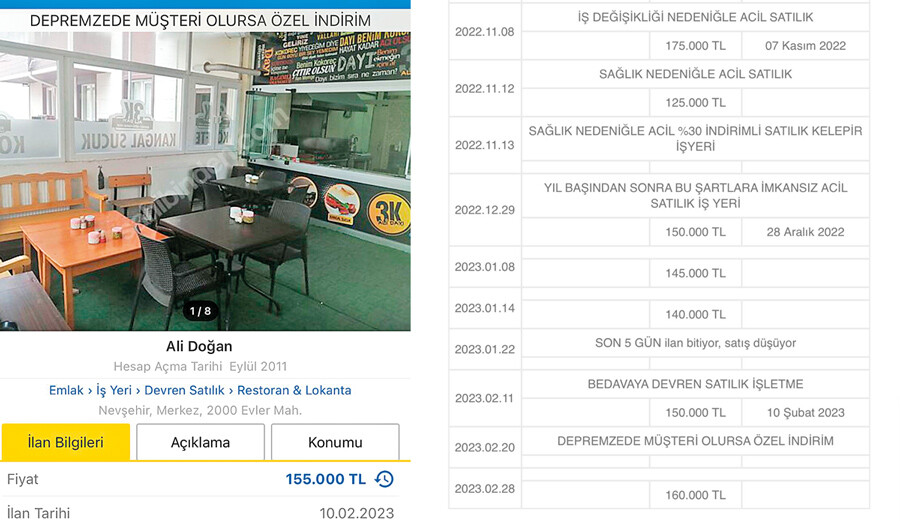Click the DEPREMZEDE MÜŞTERİ listing title header
This screenshot has height=521, width=900.
pyautogui.click(x=200, y=20)
